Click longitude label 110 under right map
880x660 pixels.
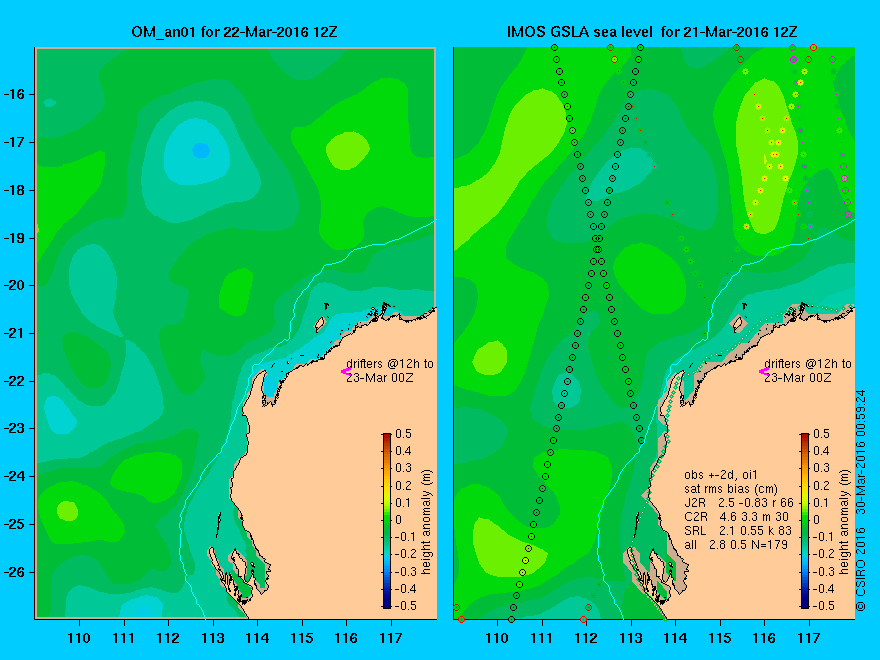pyautogui.click(x=497, y=638)
